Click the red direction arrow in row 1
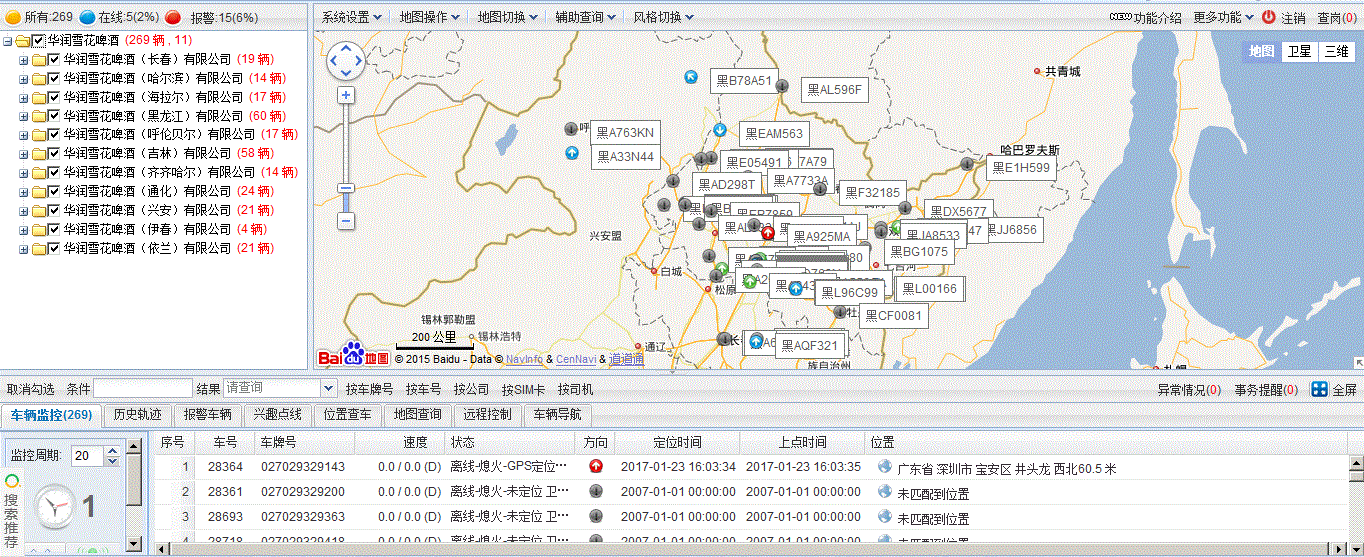 tap(596, 466)
